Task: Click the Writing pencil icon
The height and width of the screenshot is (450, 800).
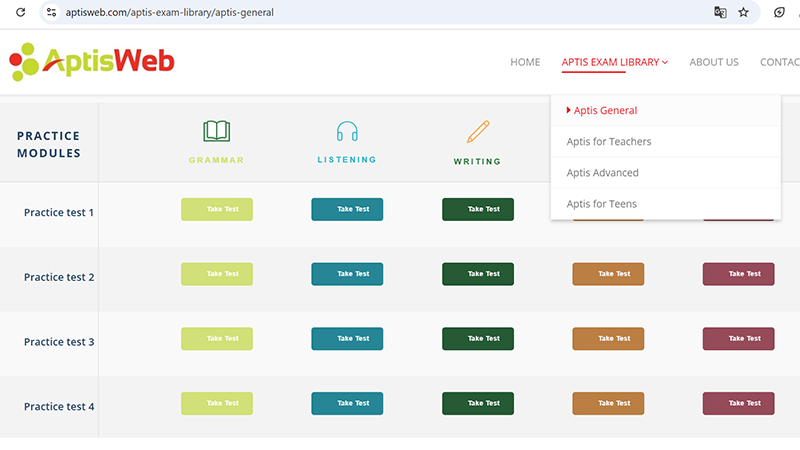Action: pos(478,132)
